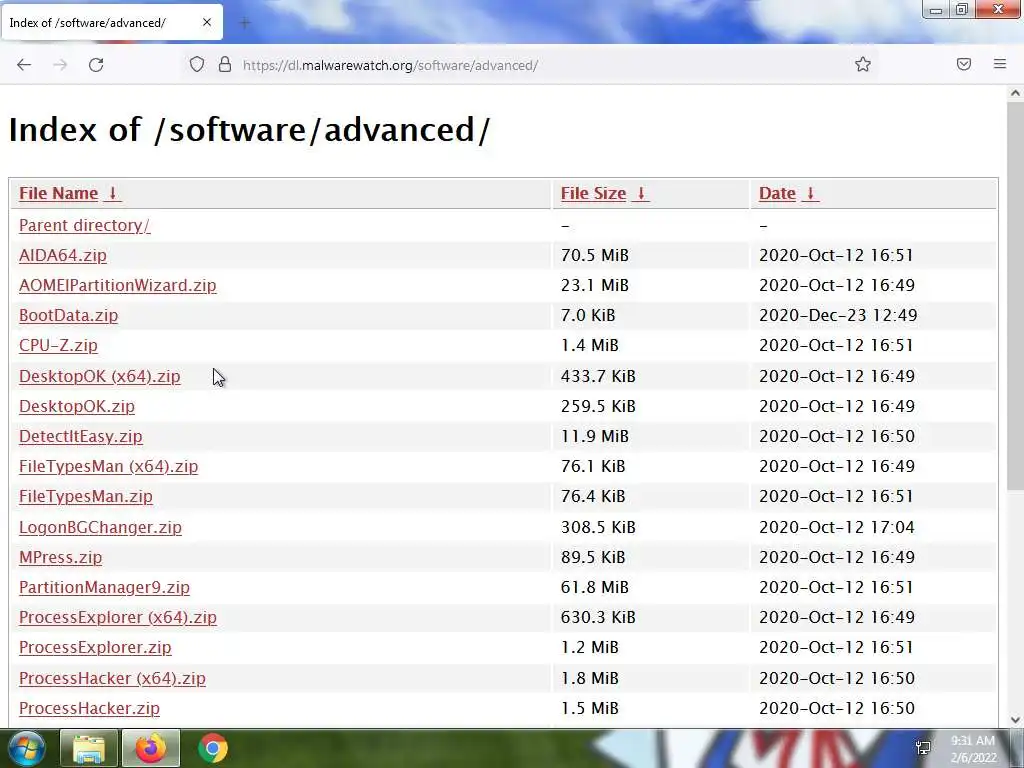Open the Windows Start menu

click(25, 748)
